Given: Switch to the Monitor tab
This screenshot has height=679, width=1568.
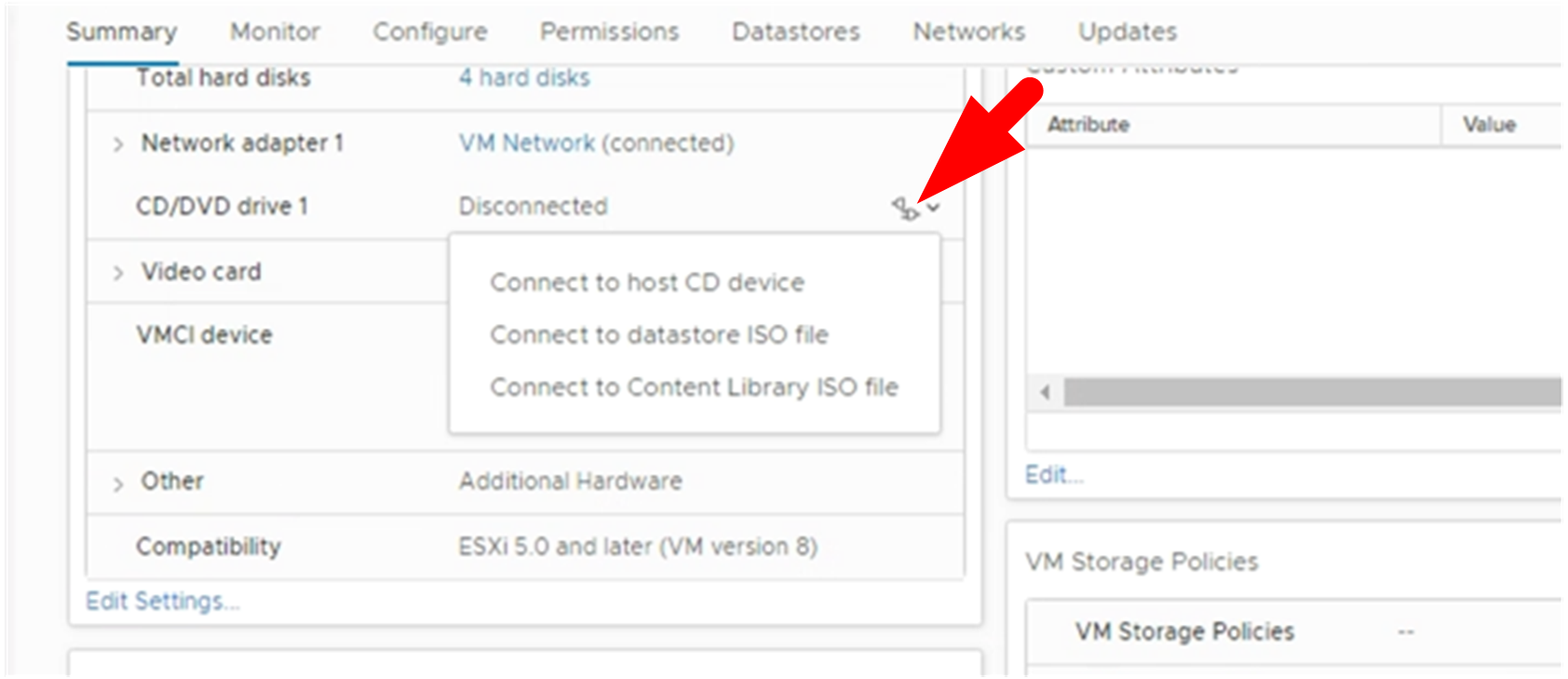Looking at the screenshot, I should coord(274,32).
